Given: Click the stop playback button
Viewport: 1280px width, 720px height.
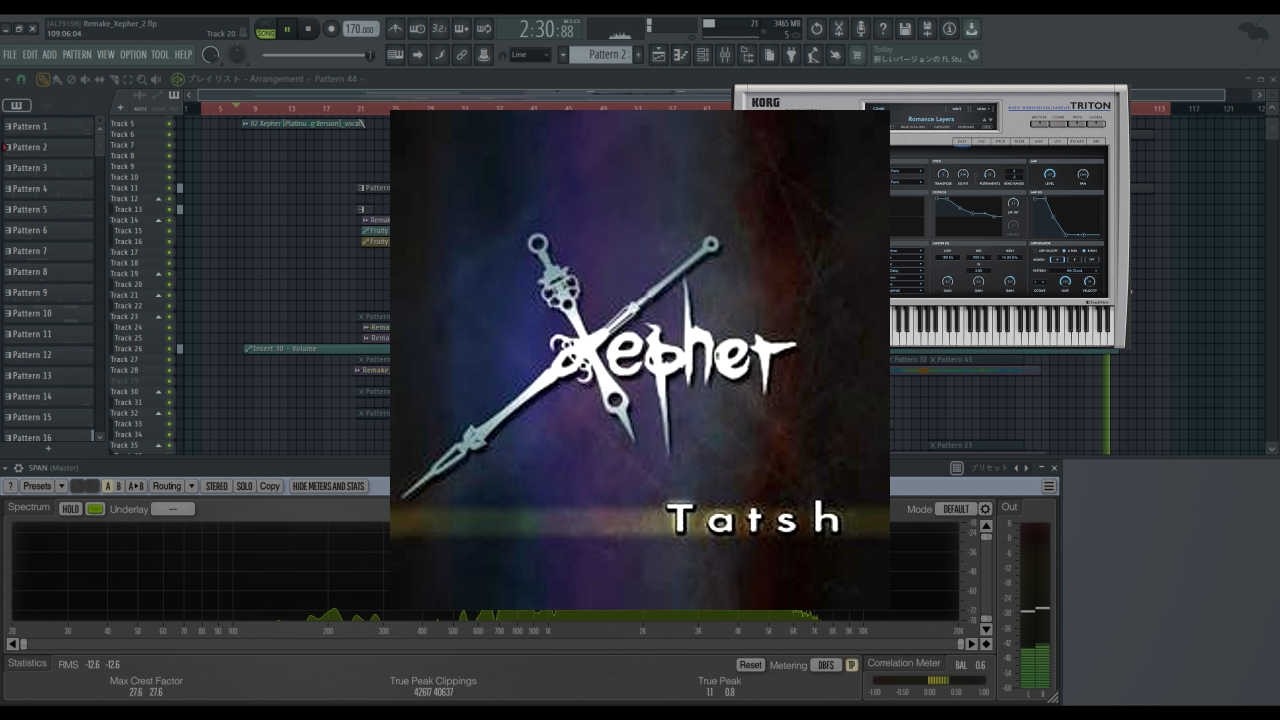Looking at the screenshot, I should [x=308, y=30].
